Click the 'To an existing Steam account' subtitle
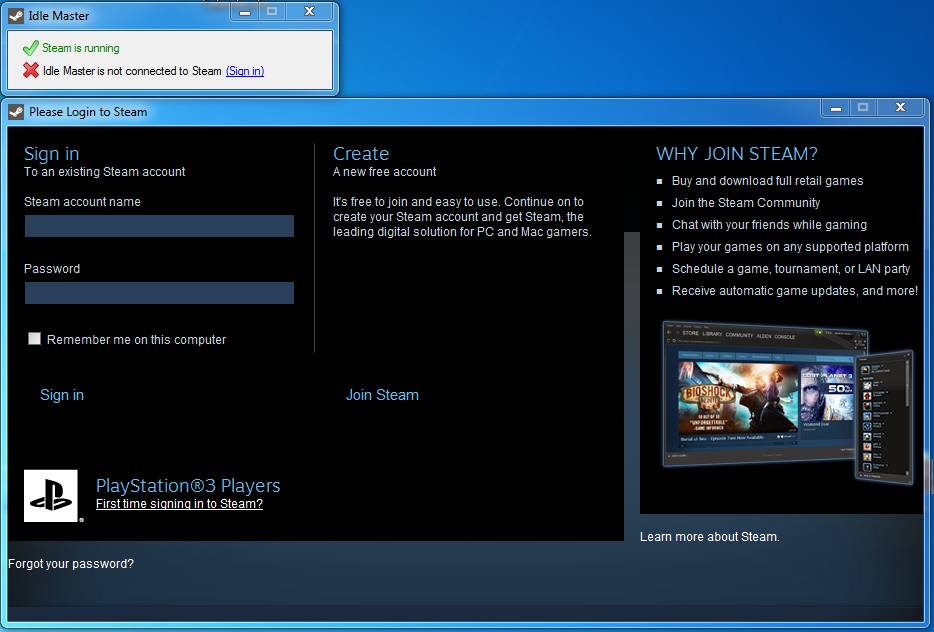Screen dimensions: 934x632 (x=104, y=172)
